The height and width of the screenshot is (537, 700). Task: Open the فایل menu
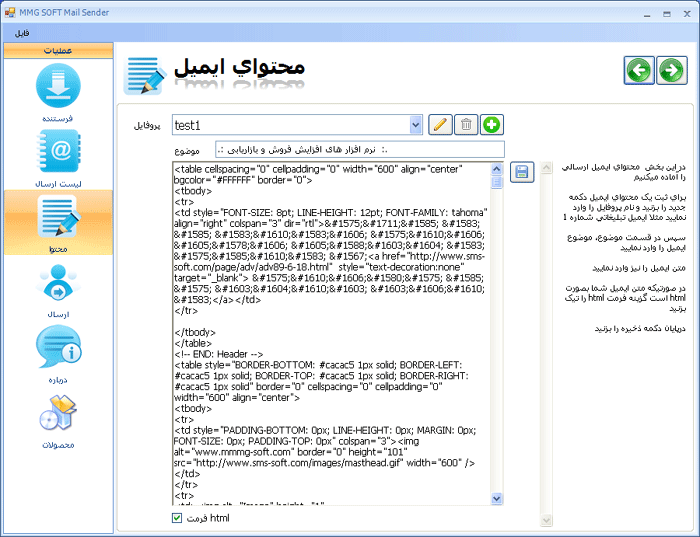[22, 33]
